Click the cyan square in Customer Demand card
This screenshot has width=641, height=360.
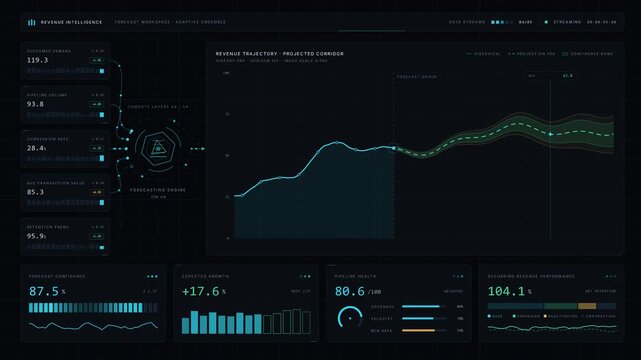(102, 71)
